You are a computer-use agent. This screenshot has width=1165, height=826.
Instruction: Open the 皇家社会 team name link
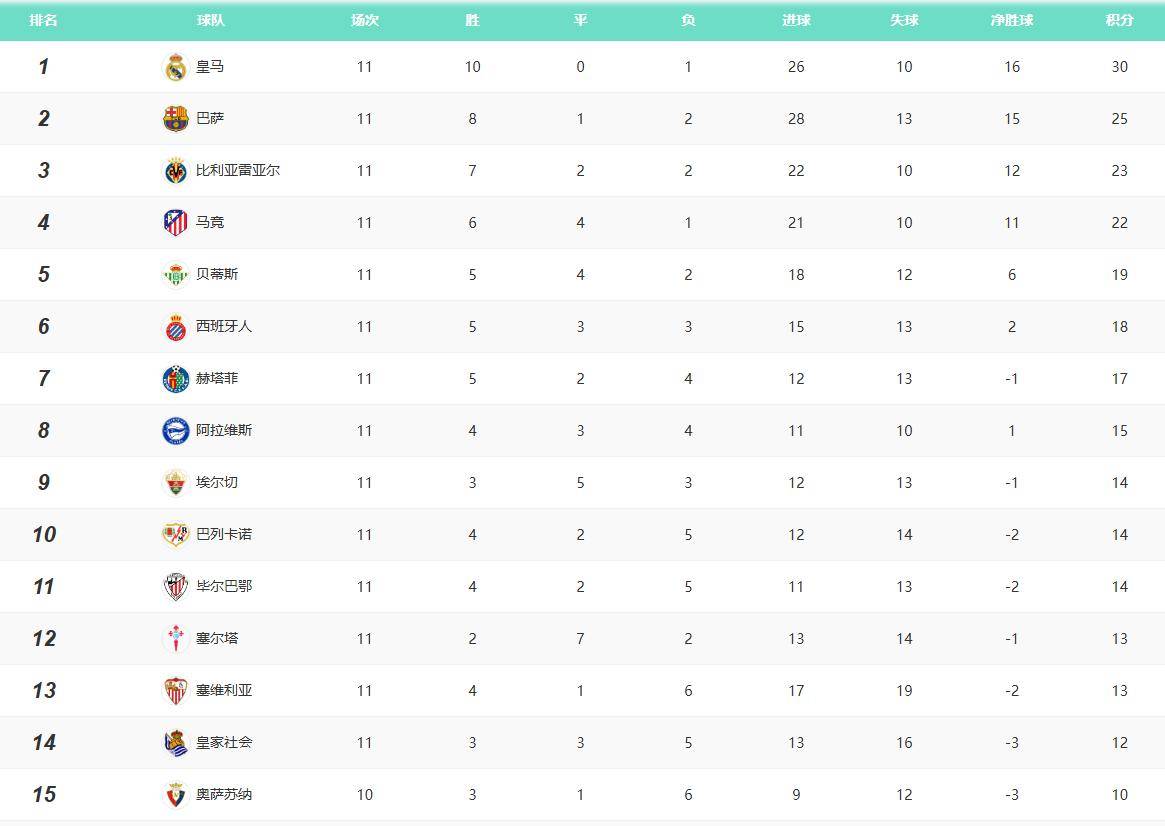pyautogui.click(x=224, y=742)
